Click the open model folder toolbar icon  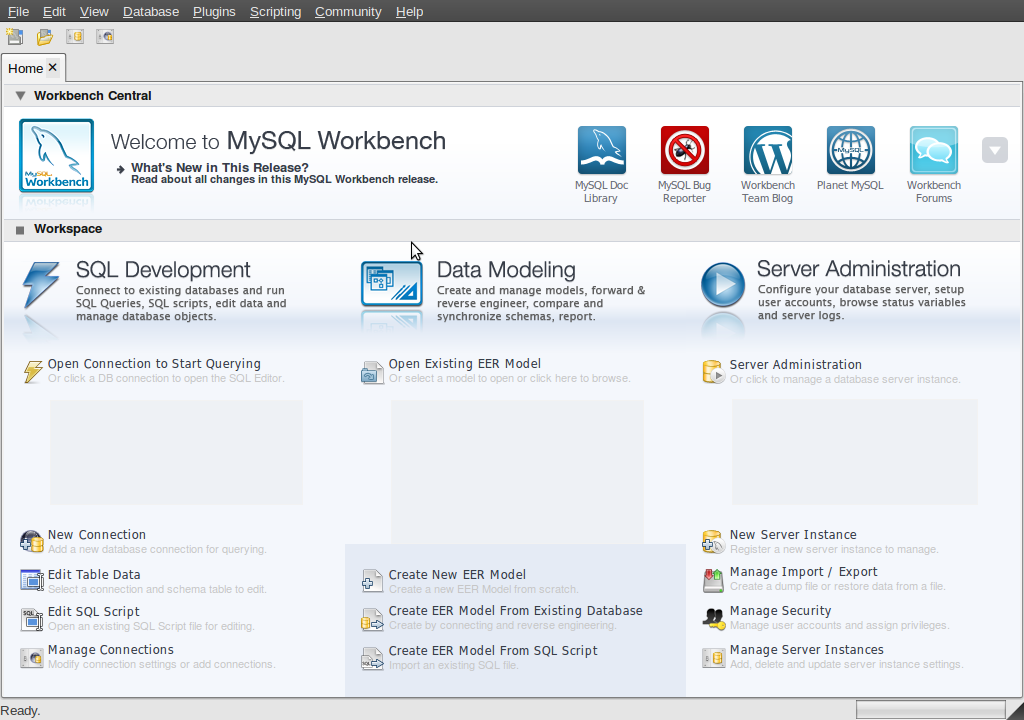(44, 37)
